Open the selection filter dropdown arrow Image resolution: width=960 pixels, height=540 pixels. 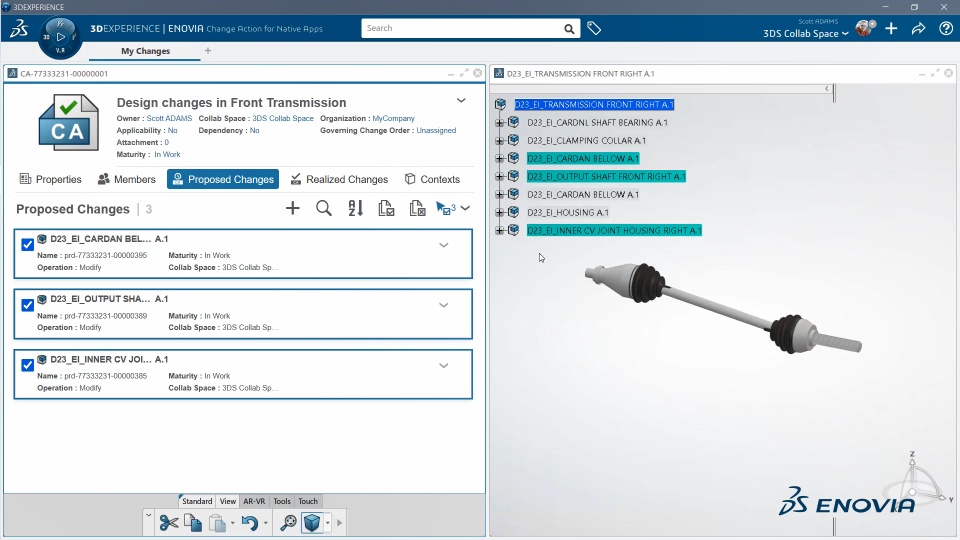coord(465,208)
